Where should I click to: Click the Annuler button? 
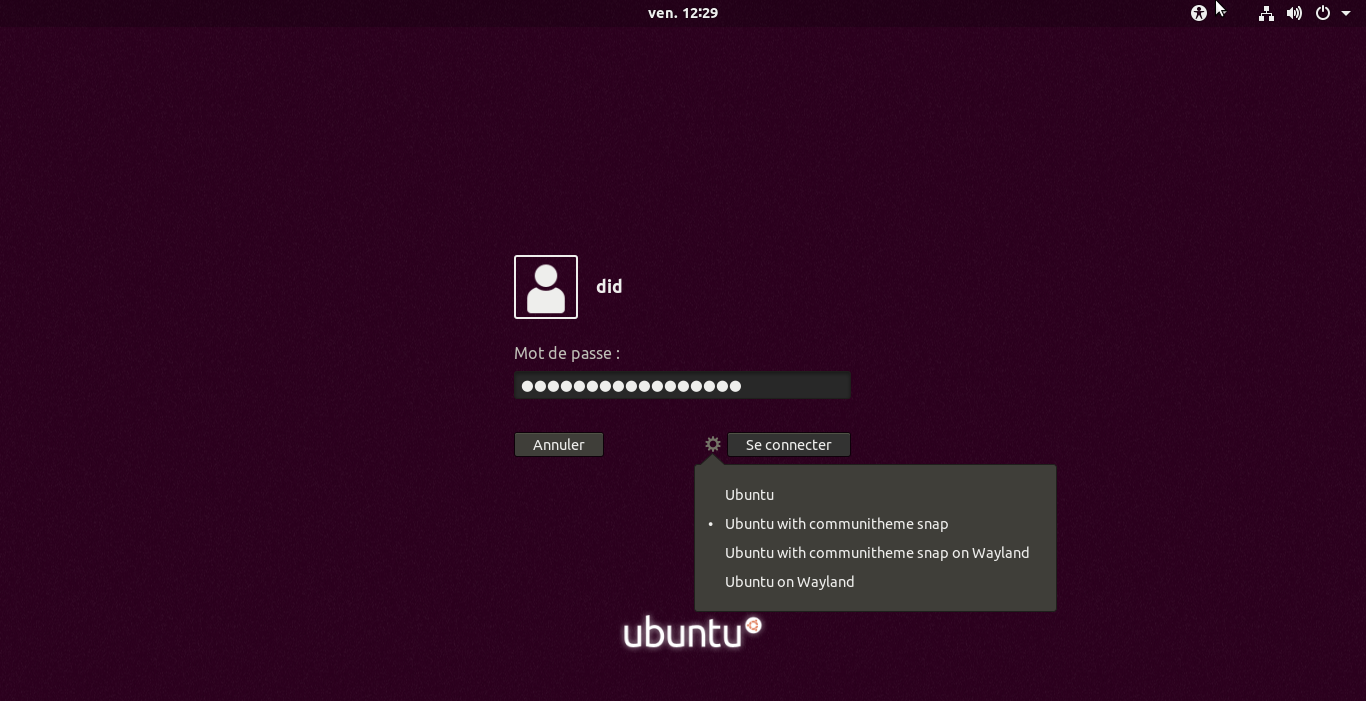[x=559, y=444]
